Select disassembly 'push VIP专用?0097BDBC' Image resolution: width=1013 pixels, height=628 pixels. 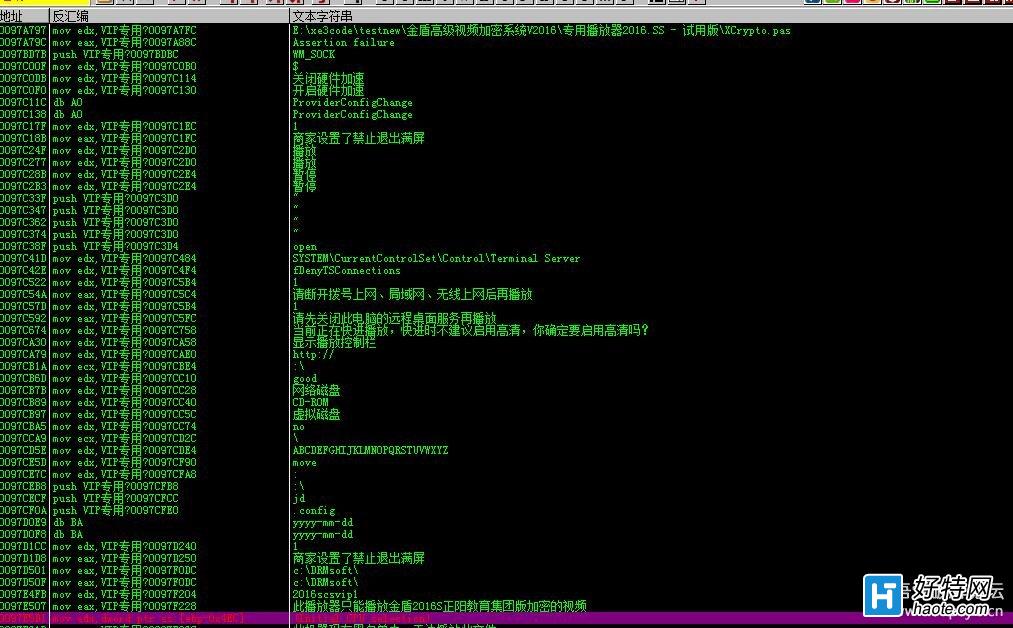click(116, 54)
